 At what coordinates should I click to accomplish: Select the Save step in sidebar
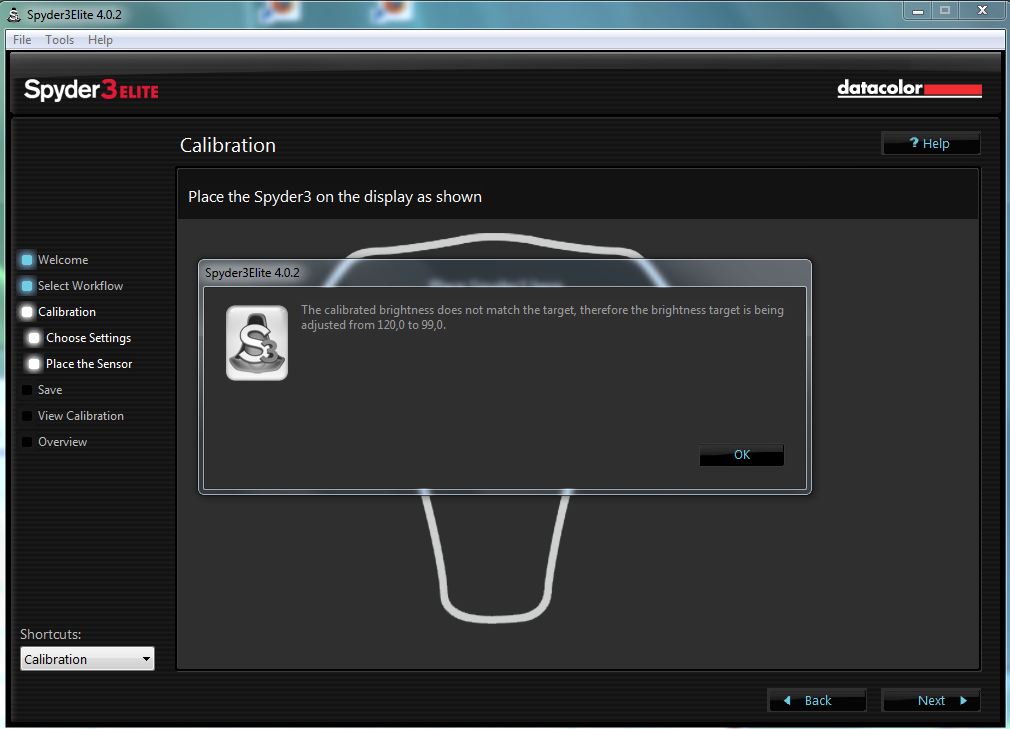[50, 390]
